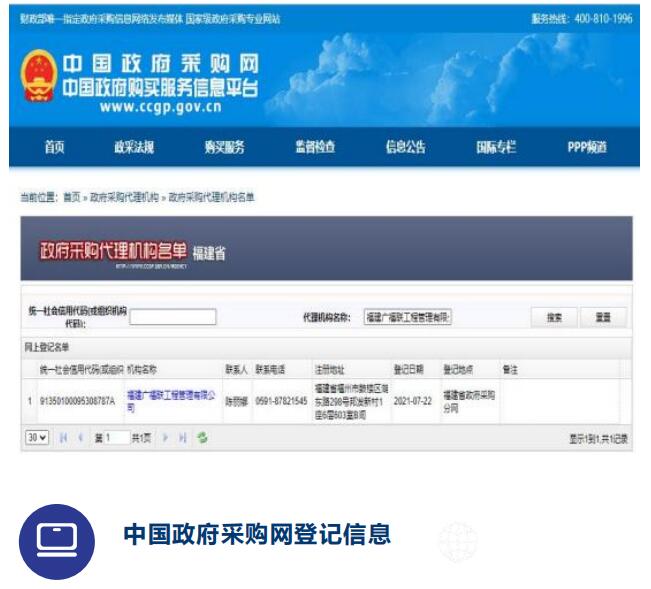Viewport: 651px width, 589px height.
Task: Open 监督检查 navigation item
Action: tap(315, 147)
